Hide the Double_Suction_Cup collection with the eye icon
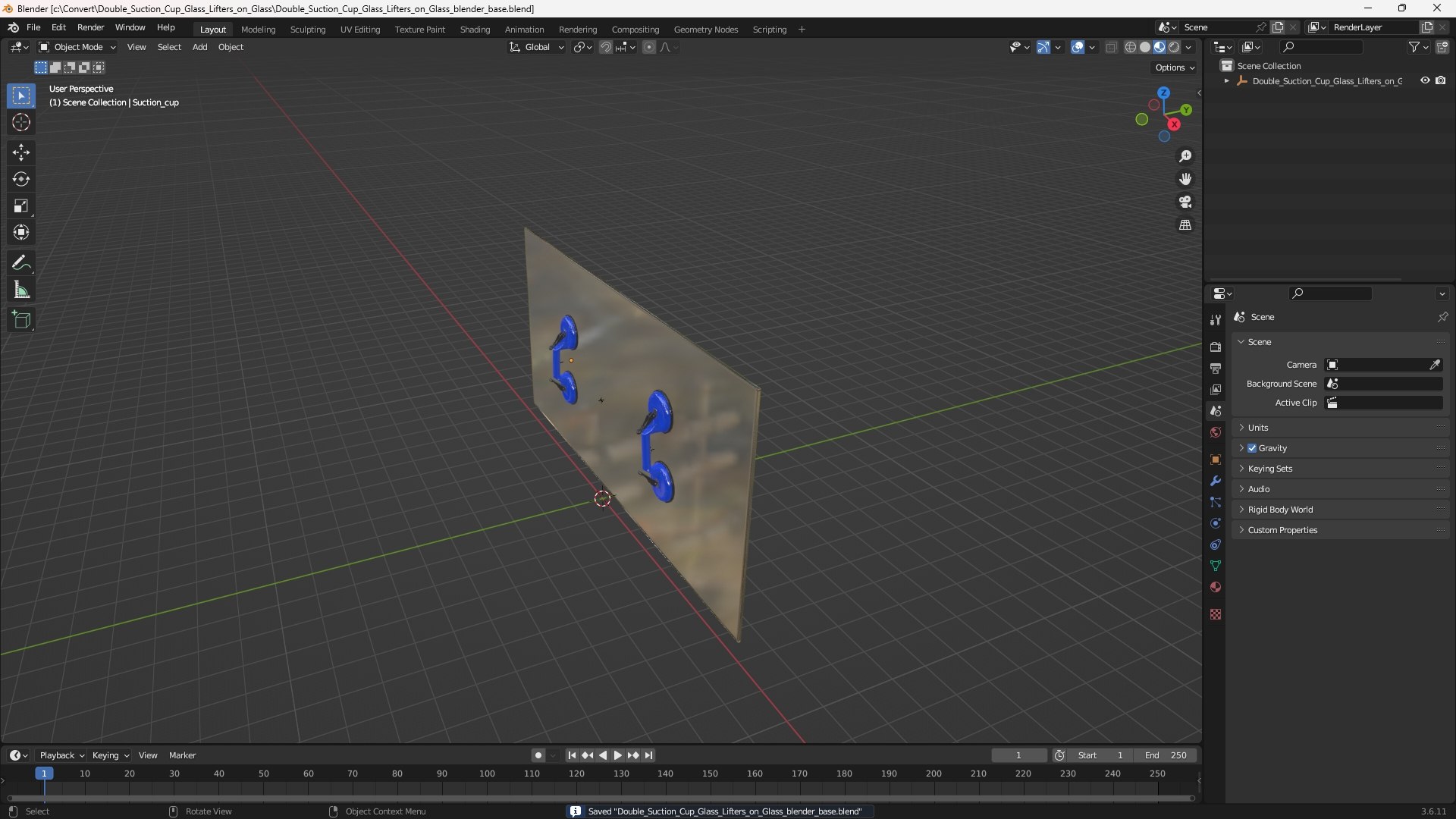The image size is (1456, 819). click(1425, 81)
